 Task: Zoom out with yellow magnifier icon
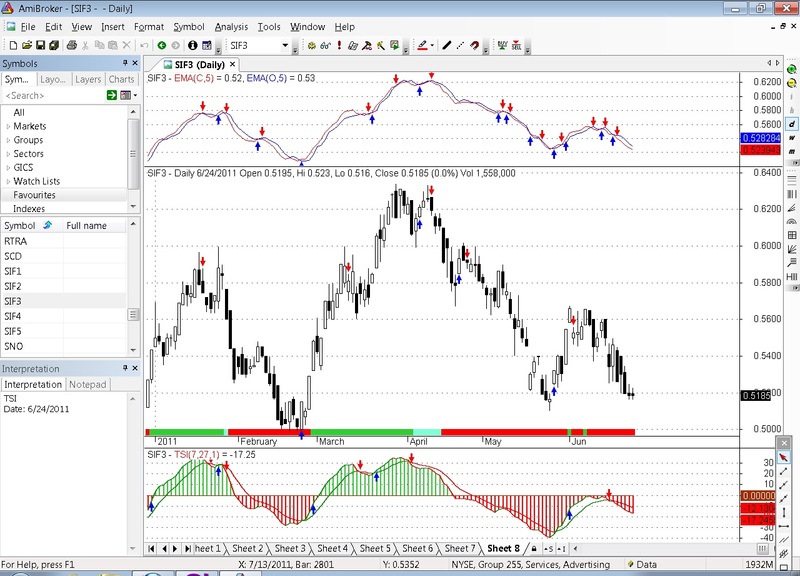791,83
